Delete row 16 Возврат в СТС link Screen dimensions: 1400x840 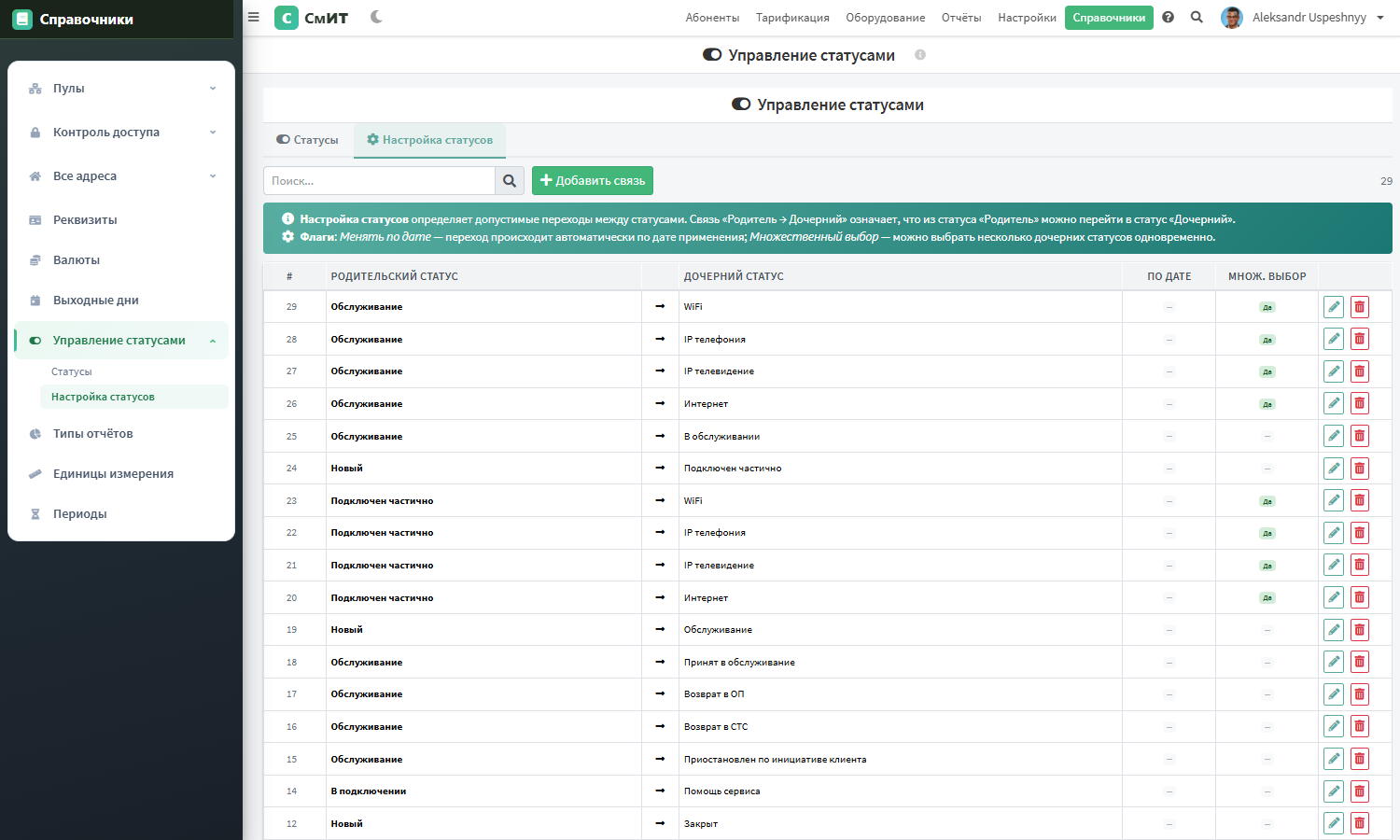point(1360,727)
